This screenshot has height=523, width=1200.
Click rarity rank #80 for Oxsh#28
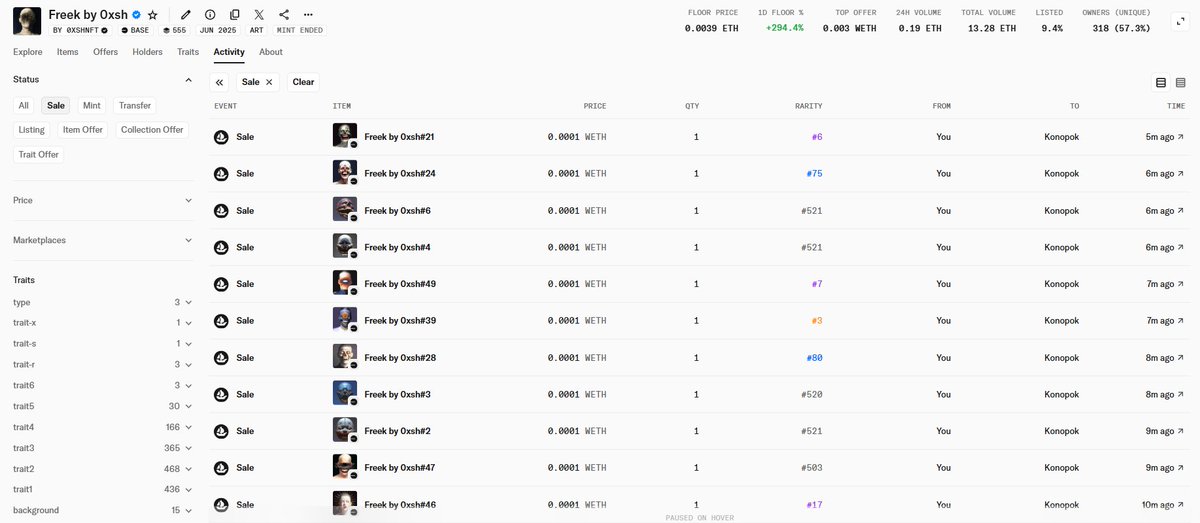[814, 357]
